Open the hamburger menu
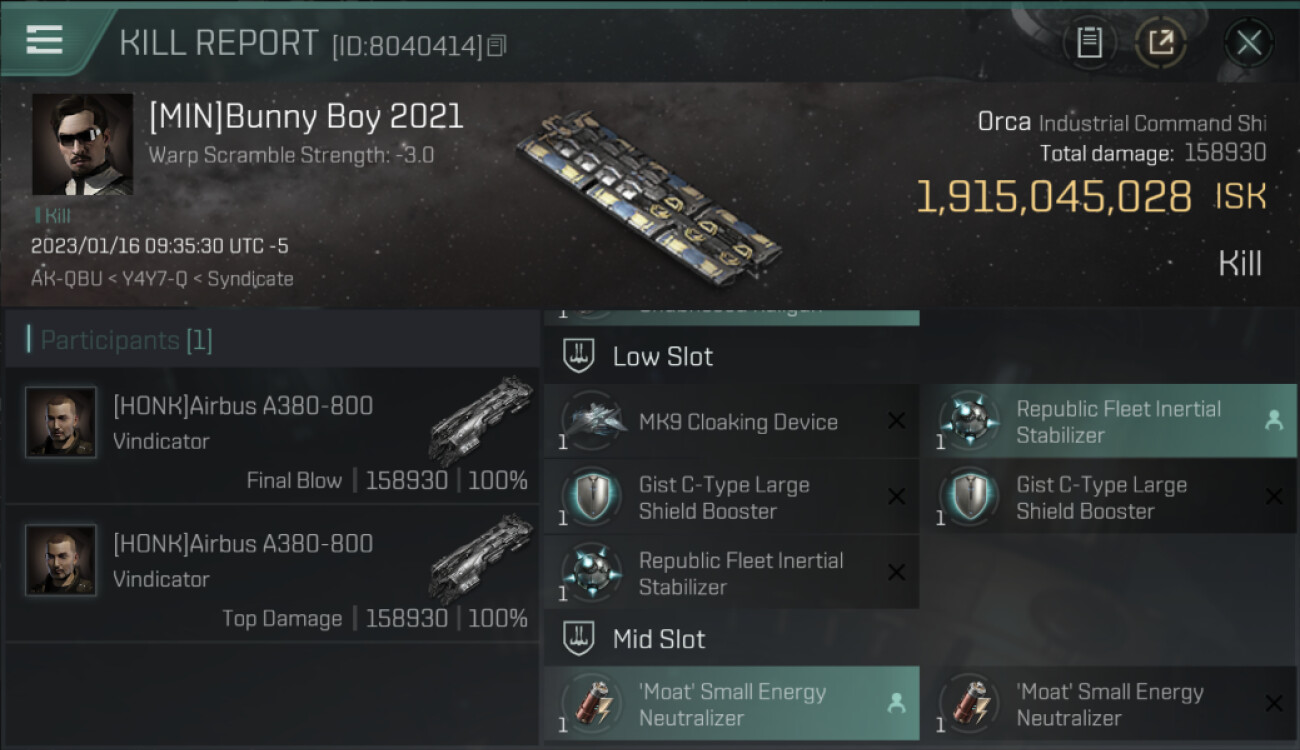Image resolution: width=1300 pixels, height=750 pixels. pos(44,40)
